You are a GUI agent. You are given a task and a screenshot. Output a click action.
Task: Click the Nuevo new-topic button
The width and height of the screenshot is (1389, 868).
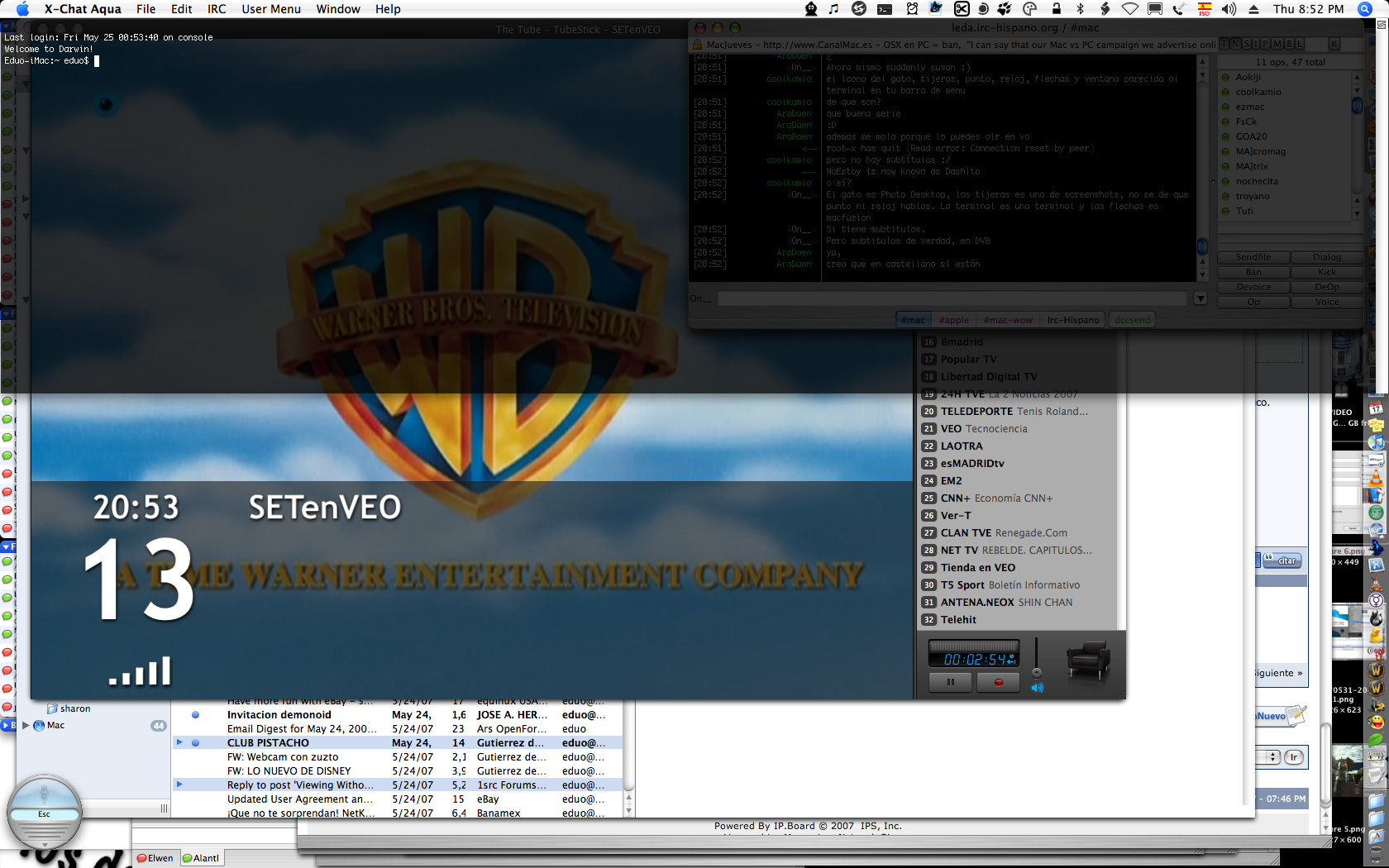coord(1280,716)
